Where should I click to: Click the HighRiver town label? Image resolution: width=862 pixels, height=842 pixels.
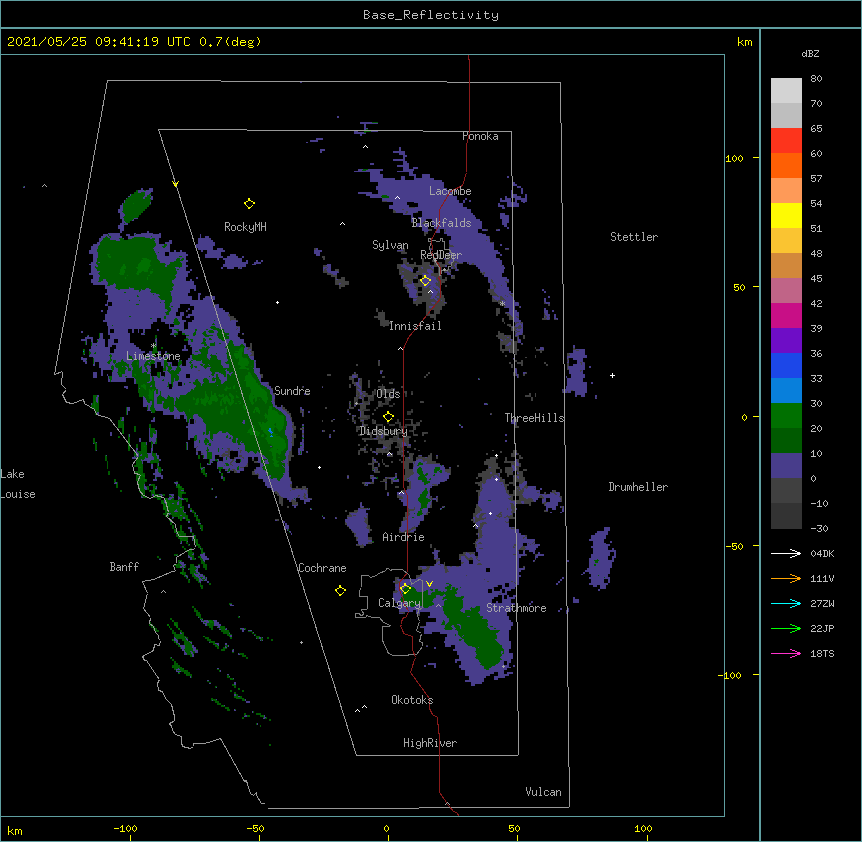tap(430, 743)
